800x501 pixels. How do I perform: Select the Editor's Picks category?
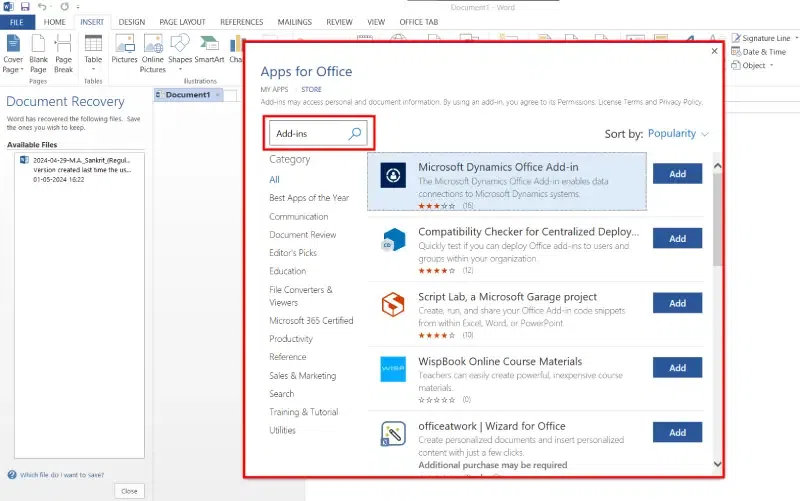tap(293, 253)
